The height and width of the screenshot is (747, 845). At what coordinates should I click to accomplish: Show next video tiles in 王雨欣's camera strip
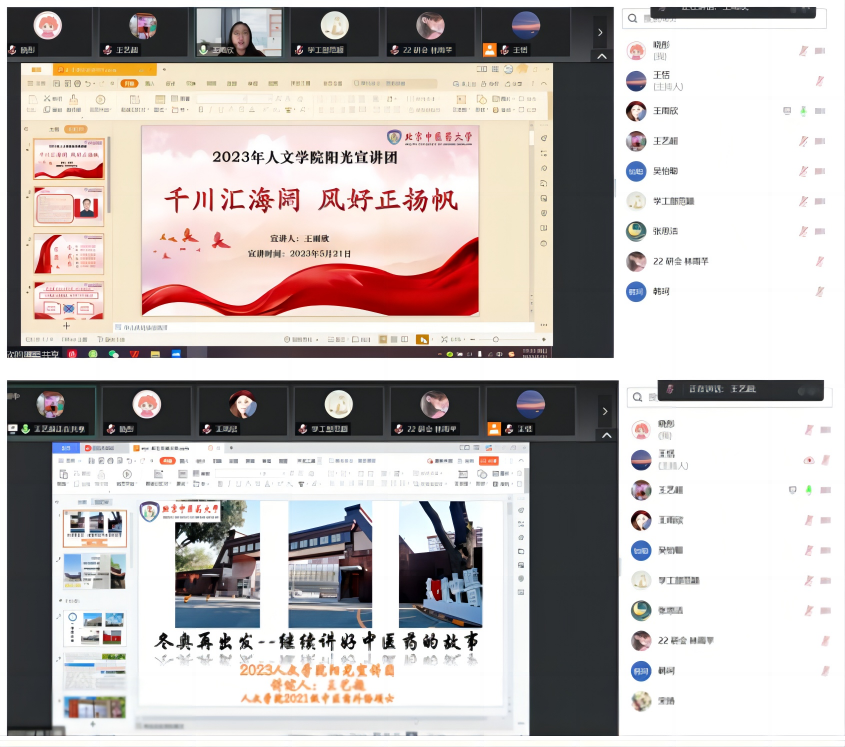coord(600,33)
